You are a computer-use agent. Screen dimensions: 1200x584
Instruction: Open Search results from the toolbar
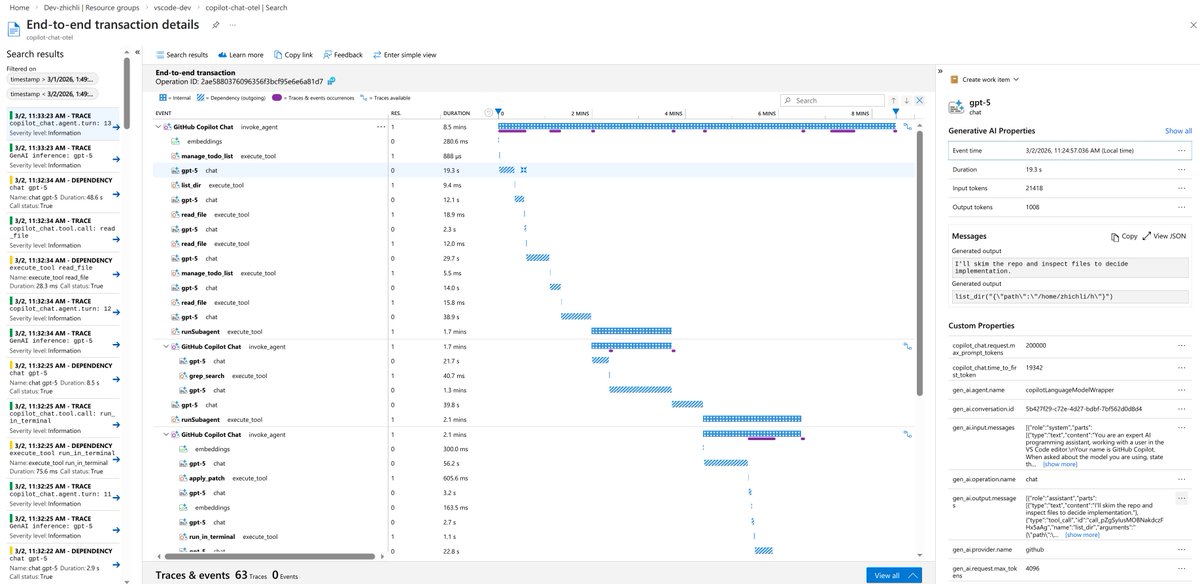[x=183, y=55]
